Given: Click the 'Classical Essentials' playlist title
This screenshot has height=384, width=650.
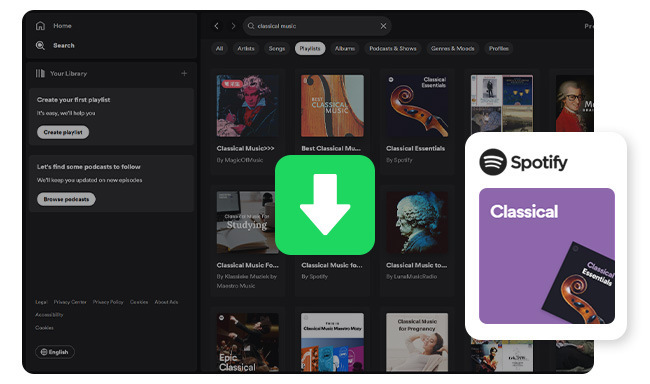Looking at the screenshot, I should coord(415,148).
